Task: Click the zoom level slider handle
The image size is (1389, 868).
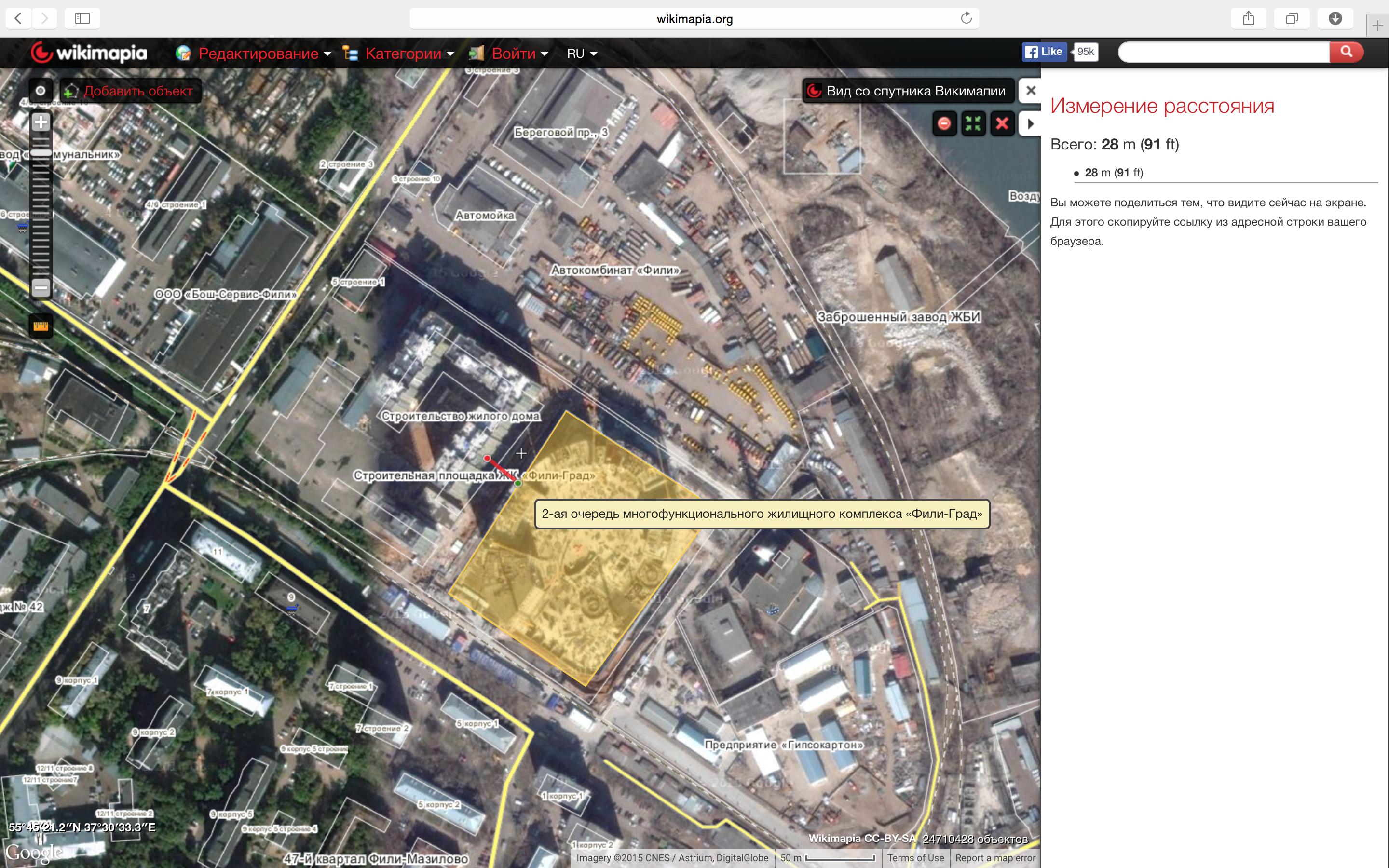Action: [41, 153]
